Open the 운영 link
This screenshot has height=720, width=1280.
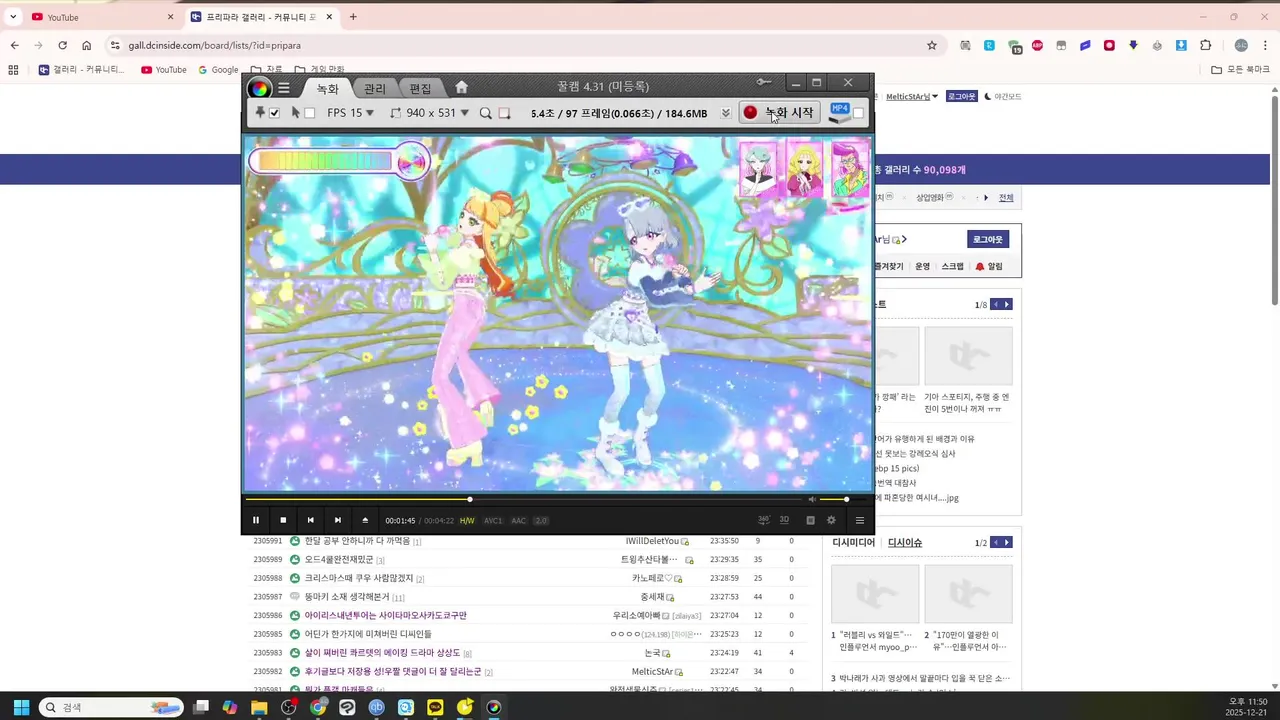(922, 266)
